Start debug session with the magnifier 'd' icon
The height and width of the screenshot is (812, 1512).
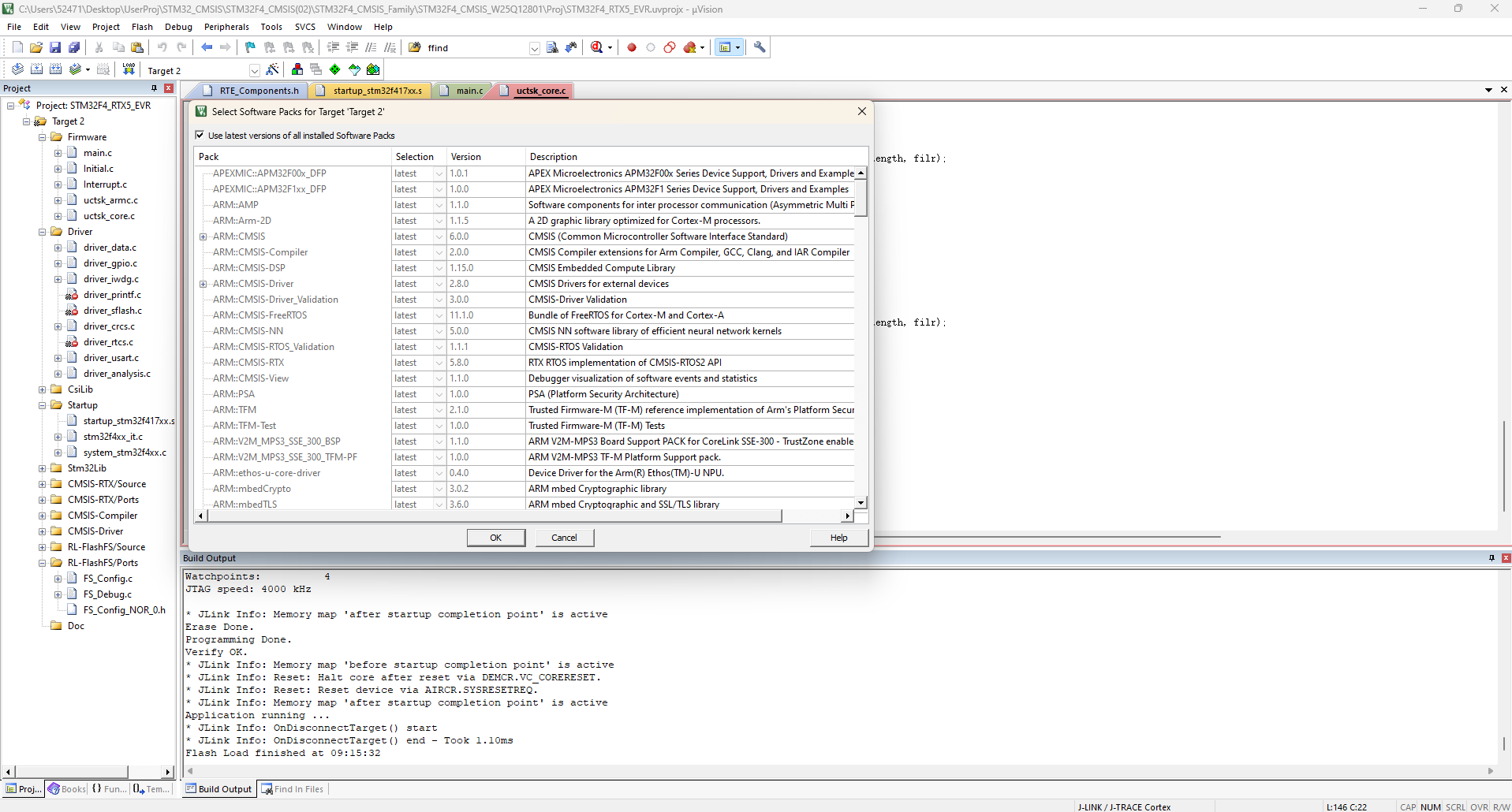pyautogui.click(x=597, y=47)
